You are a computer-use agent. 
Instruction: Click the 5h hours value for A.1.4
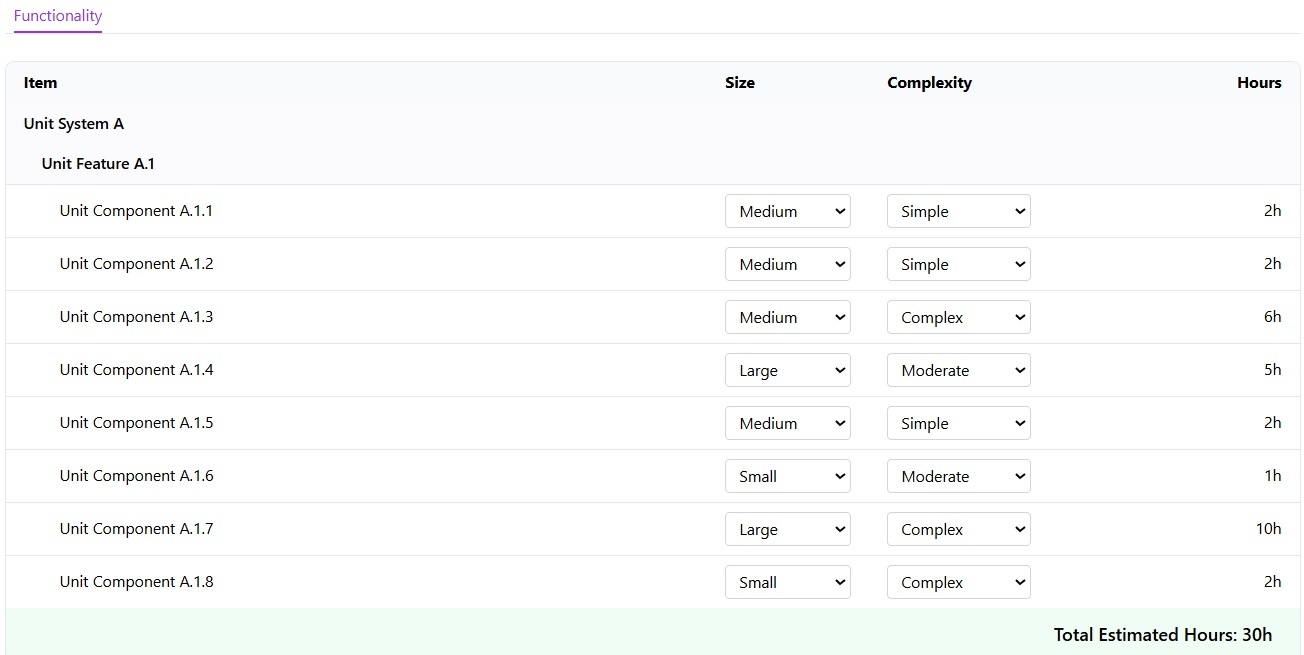(1272, 370)
